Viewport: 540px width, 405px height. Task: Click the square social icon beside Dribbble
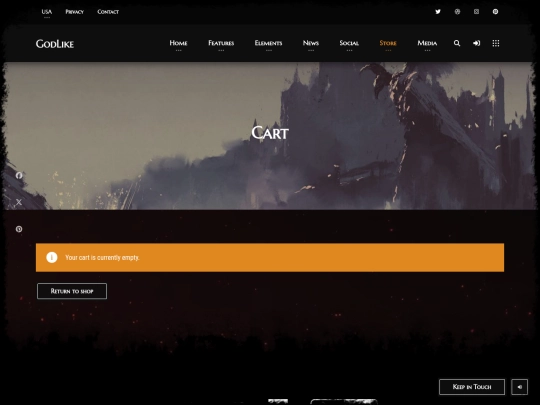point(476,12)
